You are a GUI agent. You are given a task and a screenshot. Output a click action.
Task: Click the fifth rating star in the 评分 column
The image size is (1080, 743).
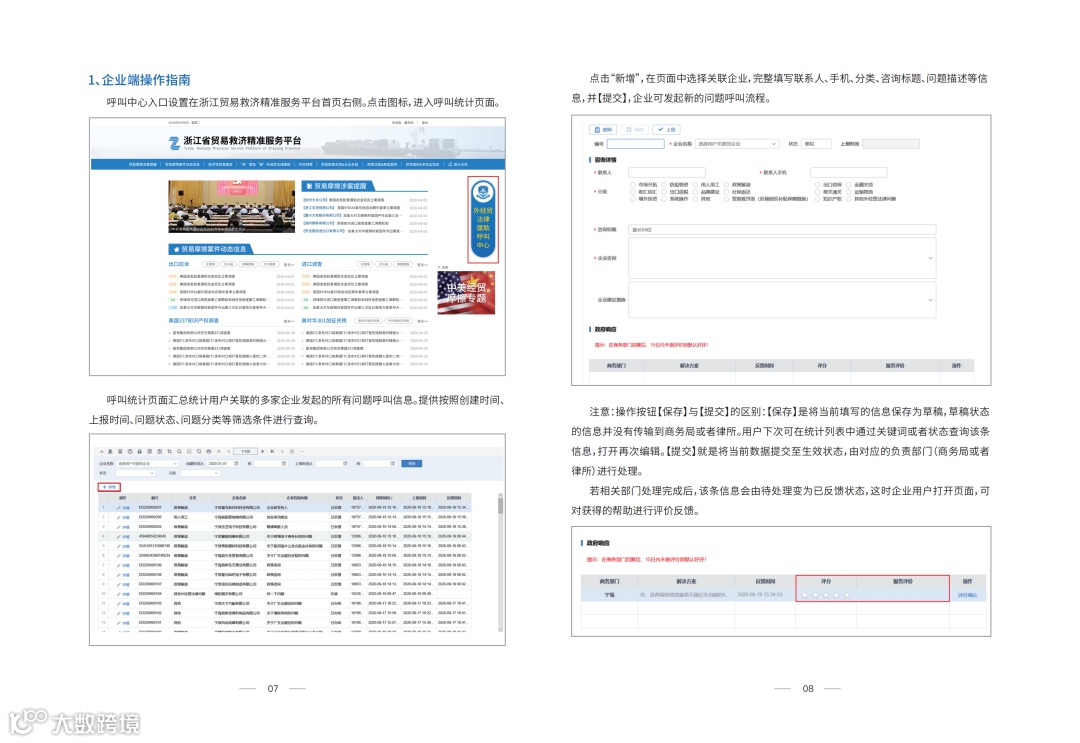847,595
